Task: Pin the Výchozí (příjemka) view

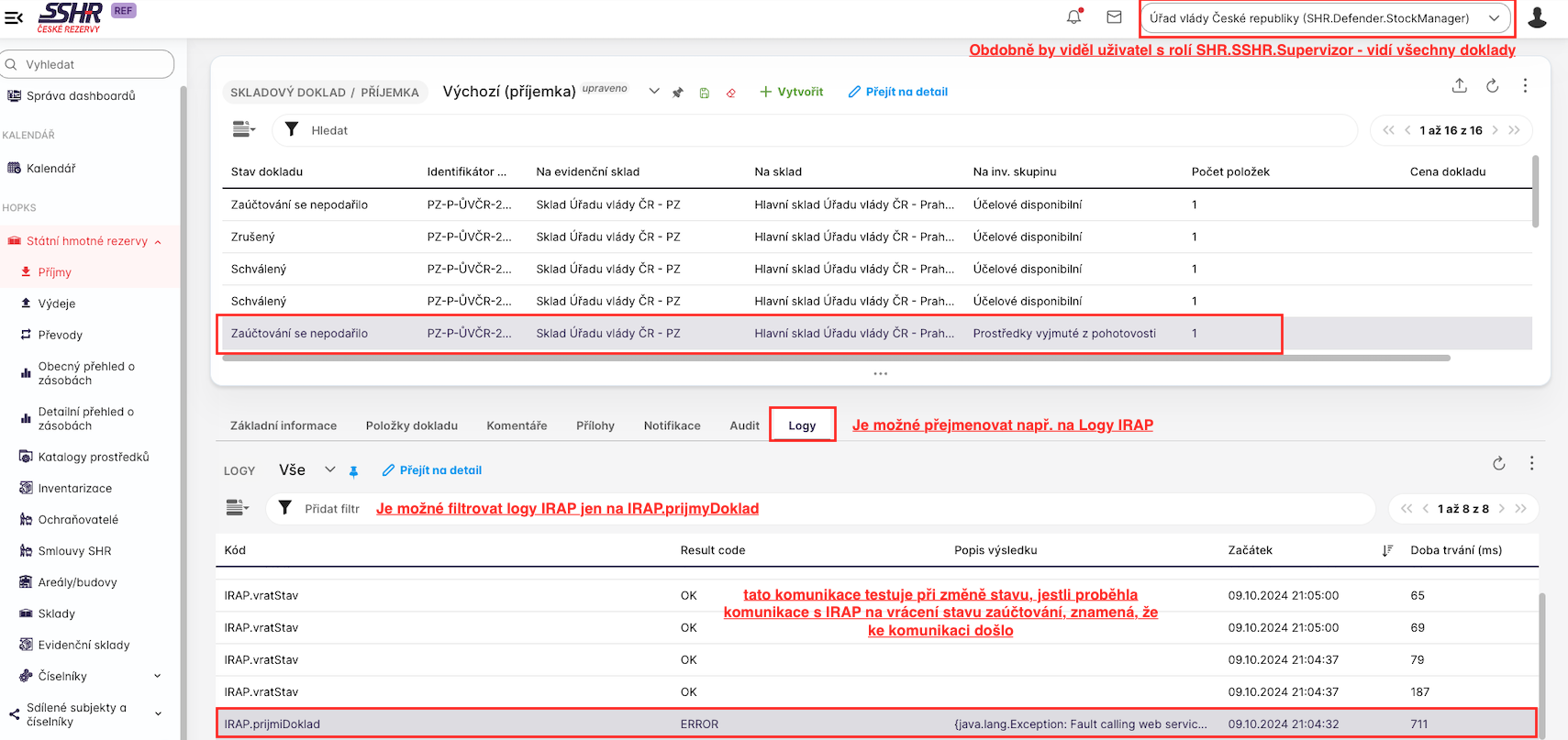Action: point(678,93)
